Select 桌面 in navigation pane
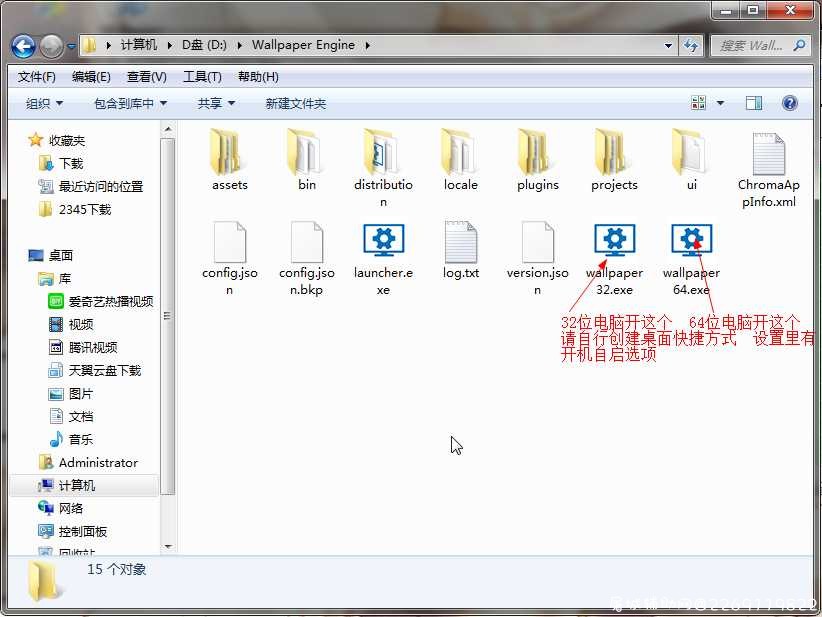This screenshot has width=822, height=617. pos(50,255)
